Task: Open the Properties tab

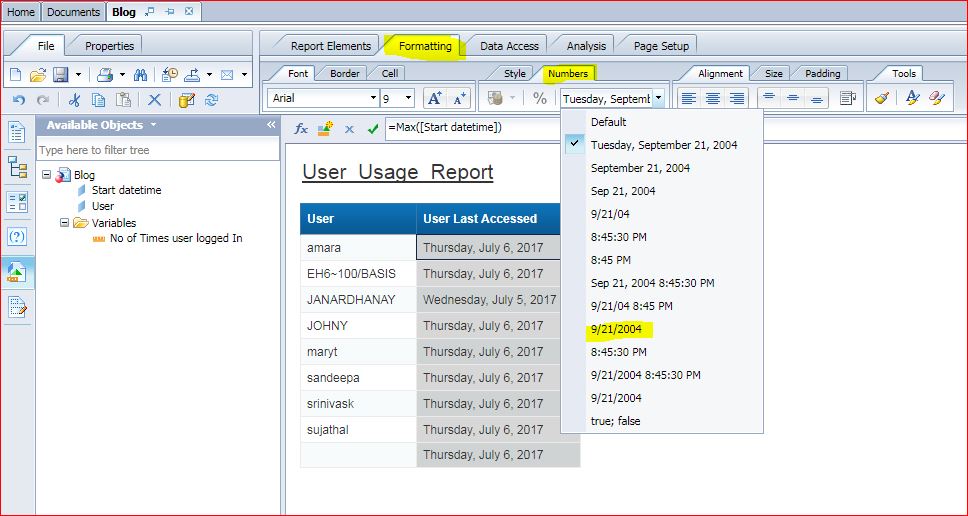Action: [x=109, y=46]
